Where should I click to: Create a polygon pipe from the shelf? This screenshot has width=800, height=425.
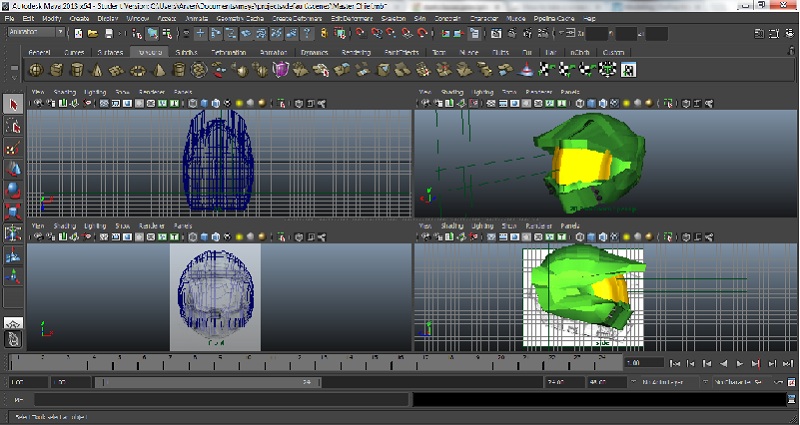click(x=179, y=70)
